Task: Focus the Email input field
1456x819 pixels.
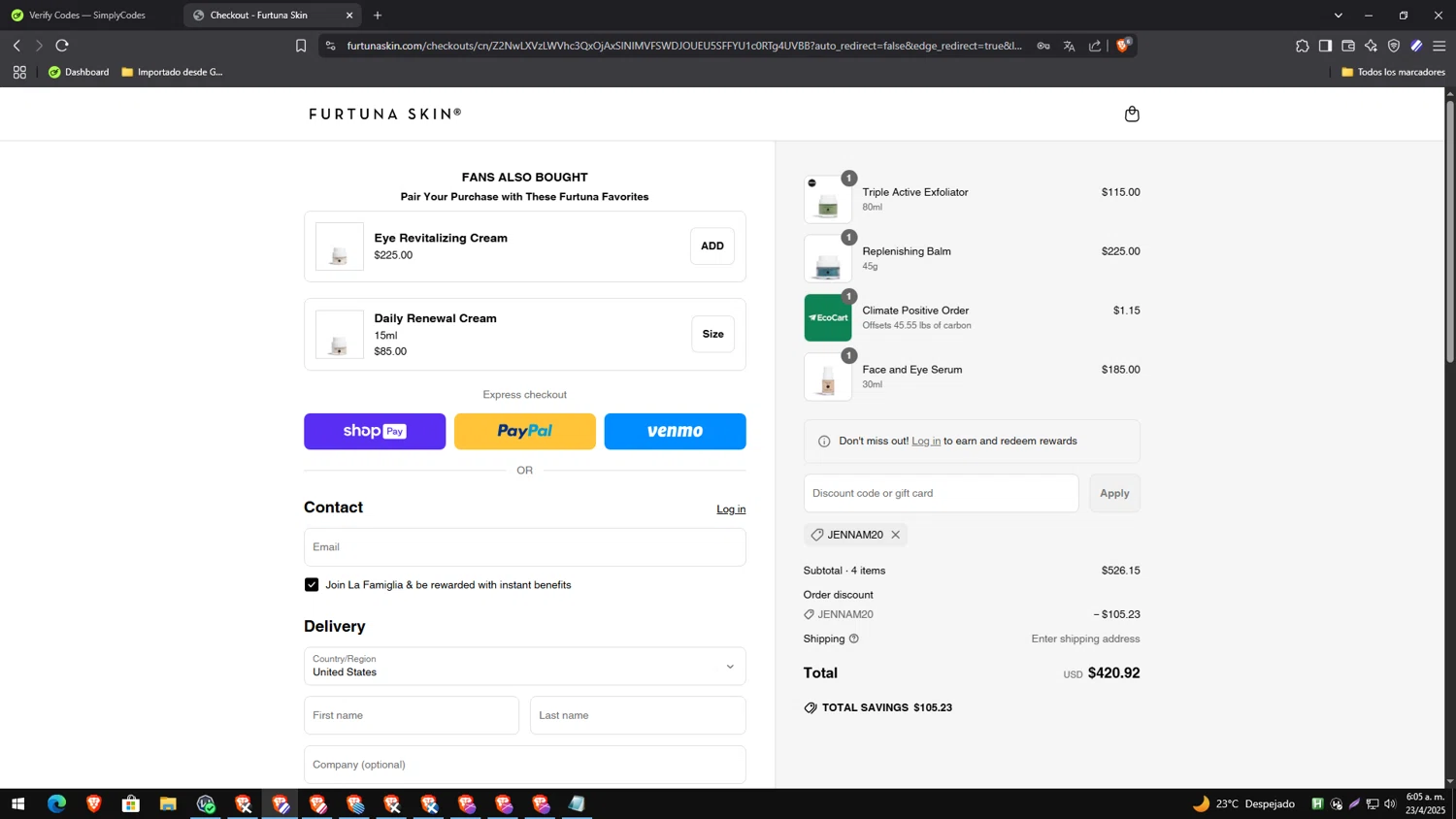Action: coord(525,547)
